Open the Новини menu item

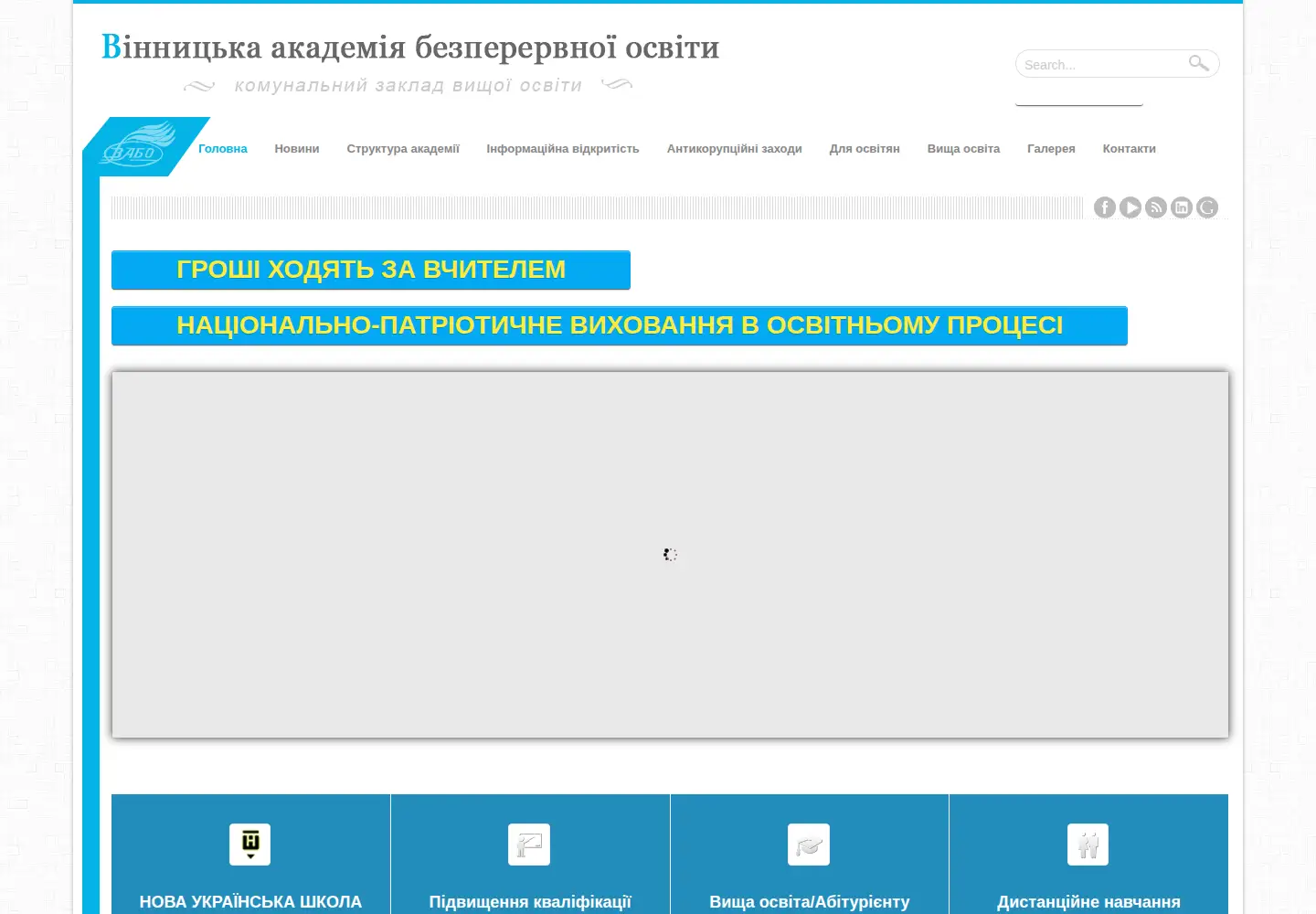(297, 148)
